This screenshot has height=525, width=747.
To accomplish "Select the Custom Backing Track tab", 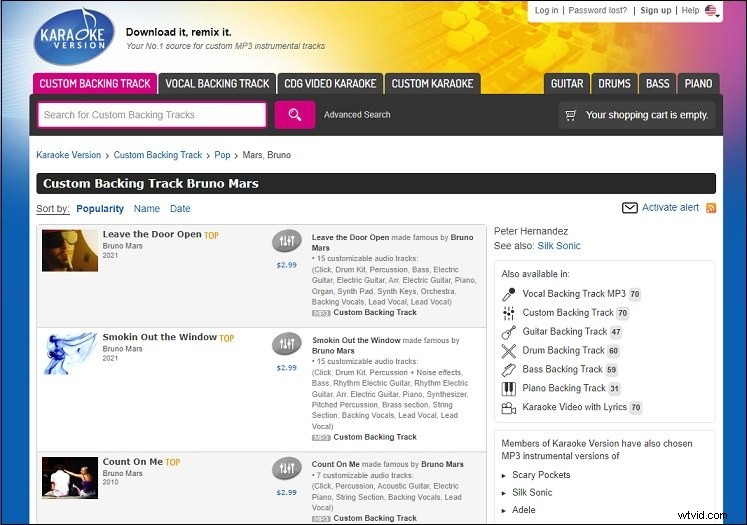I will [95, 84].
